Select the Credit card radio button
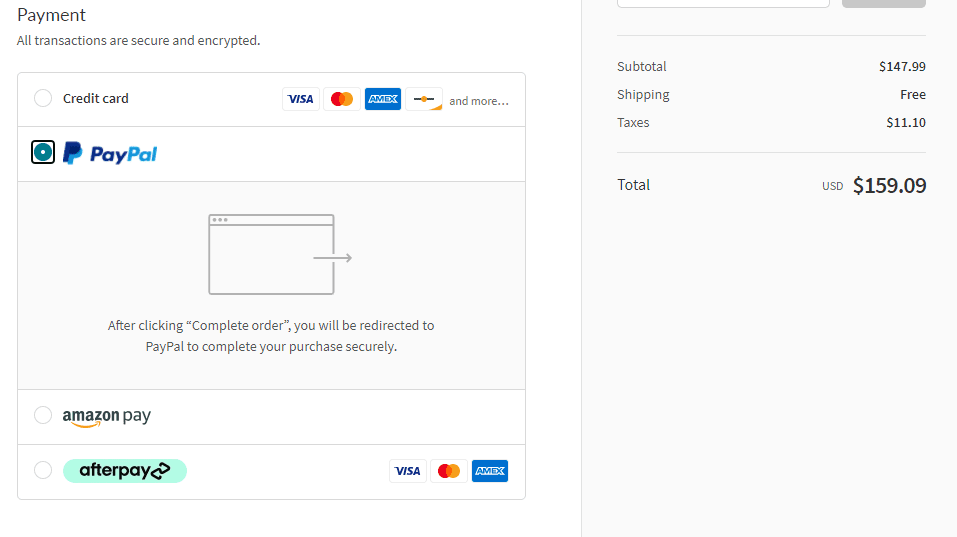957x537 pixels. pos(43,98)
